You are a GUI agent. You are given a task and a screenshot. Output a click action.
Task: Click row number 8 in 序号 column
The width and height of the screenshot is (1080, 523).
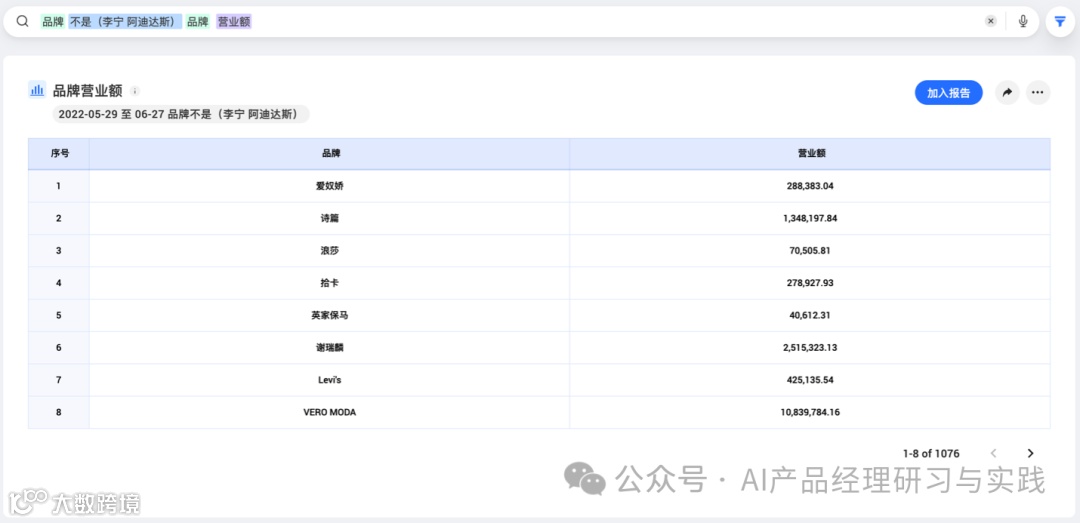(59, 413)
